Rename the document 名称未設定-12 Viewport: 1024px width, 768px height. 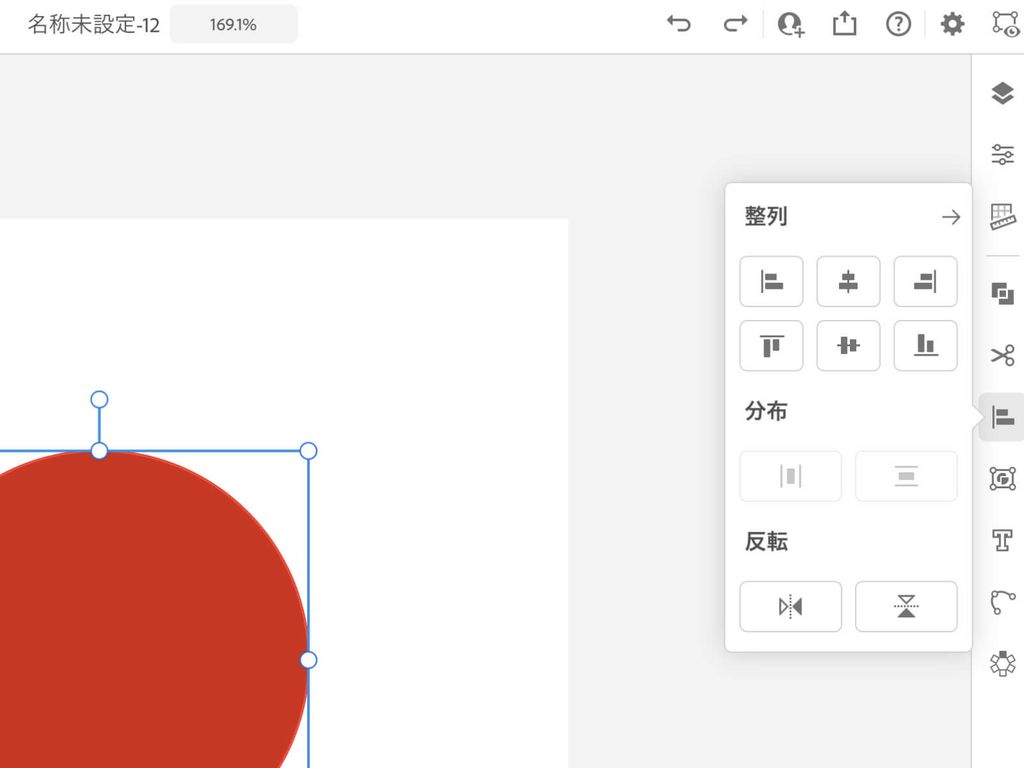(94, 24)
